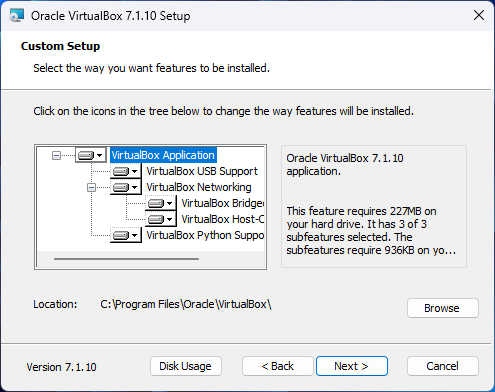The image size is (495, 392).
Task: Select VirtualBox USB Support tree item
Action: pyautogui.click(x=202, y=171)
